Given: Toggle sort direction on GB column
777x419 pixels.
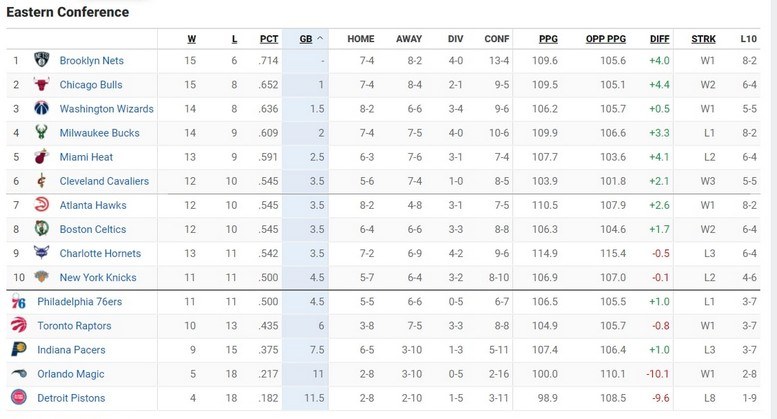Looking at the screenshot, I should point(312,39).
